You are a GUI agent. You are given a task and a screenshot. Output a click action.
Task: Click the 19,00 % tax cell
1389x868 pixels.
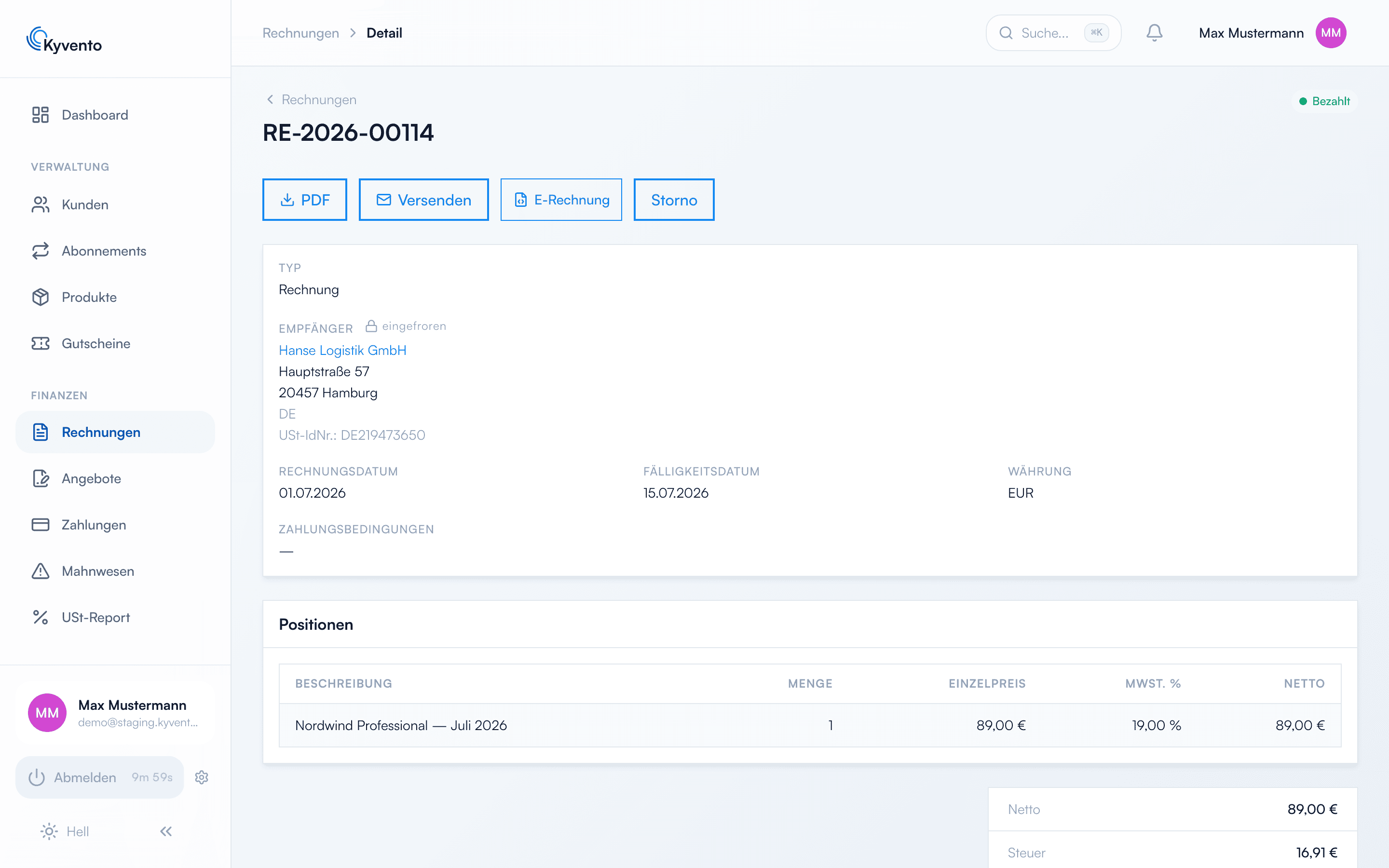tap(1156, 725)
